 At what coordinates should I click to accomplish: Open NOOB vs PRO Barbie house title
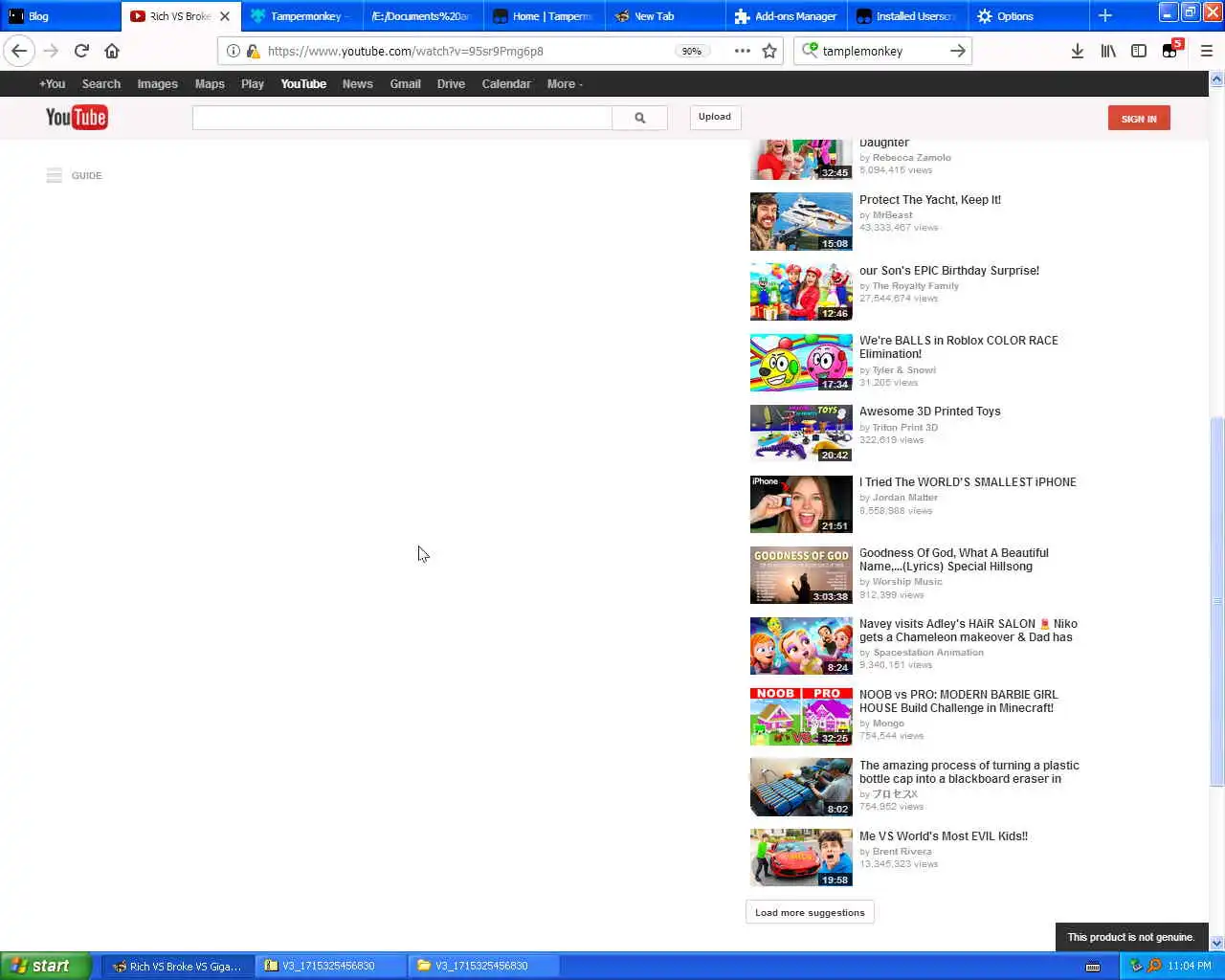click(x=958, y=702)
